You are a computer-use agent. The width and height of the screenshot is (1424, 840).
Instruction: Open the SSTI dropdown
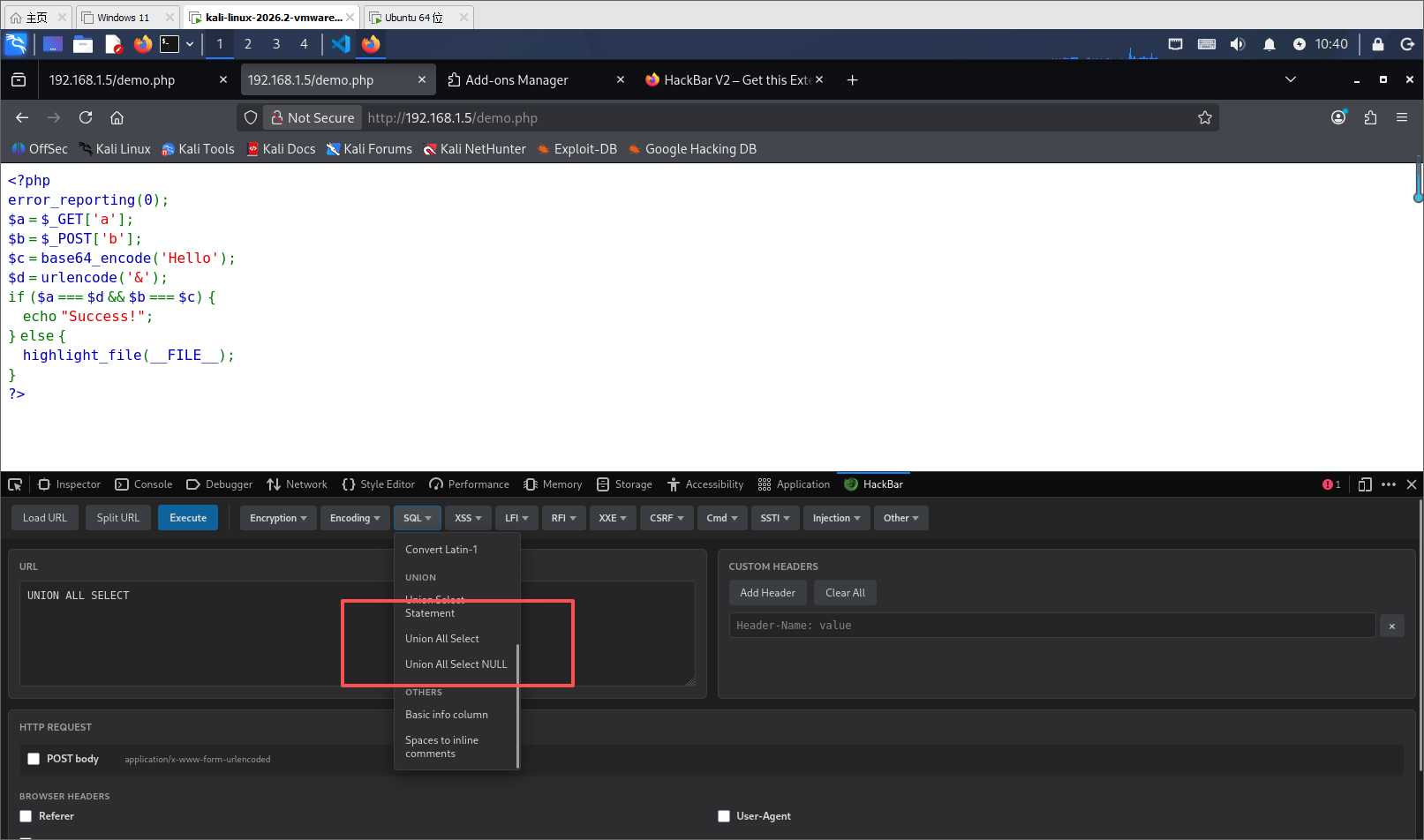tap(775, 518)
